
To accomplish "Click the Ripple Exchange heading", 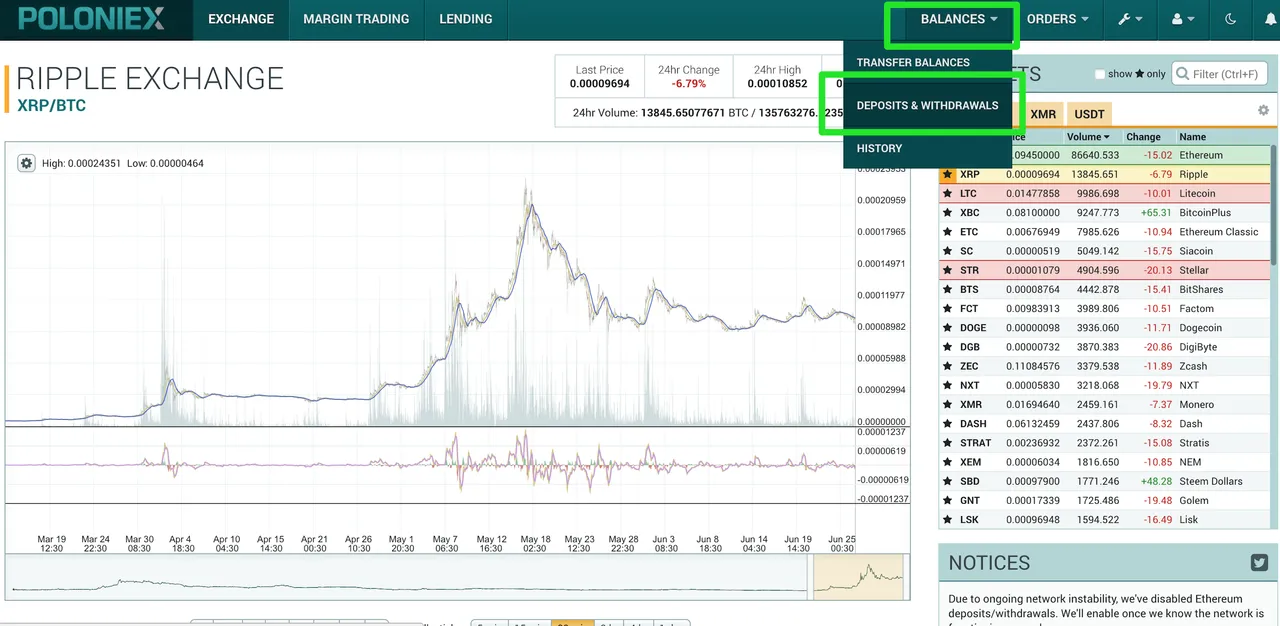I will (150, 78).
